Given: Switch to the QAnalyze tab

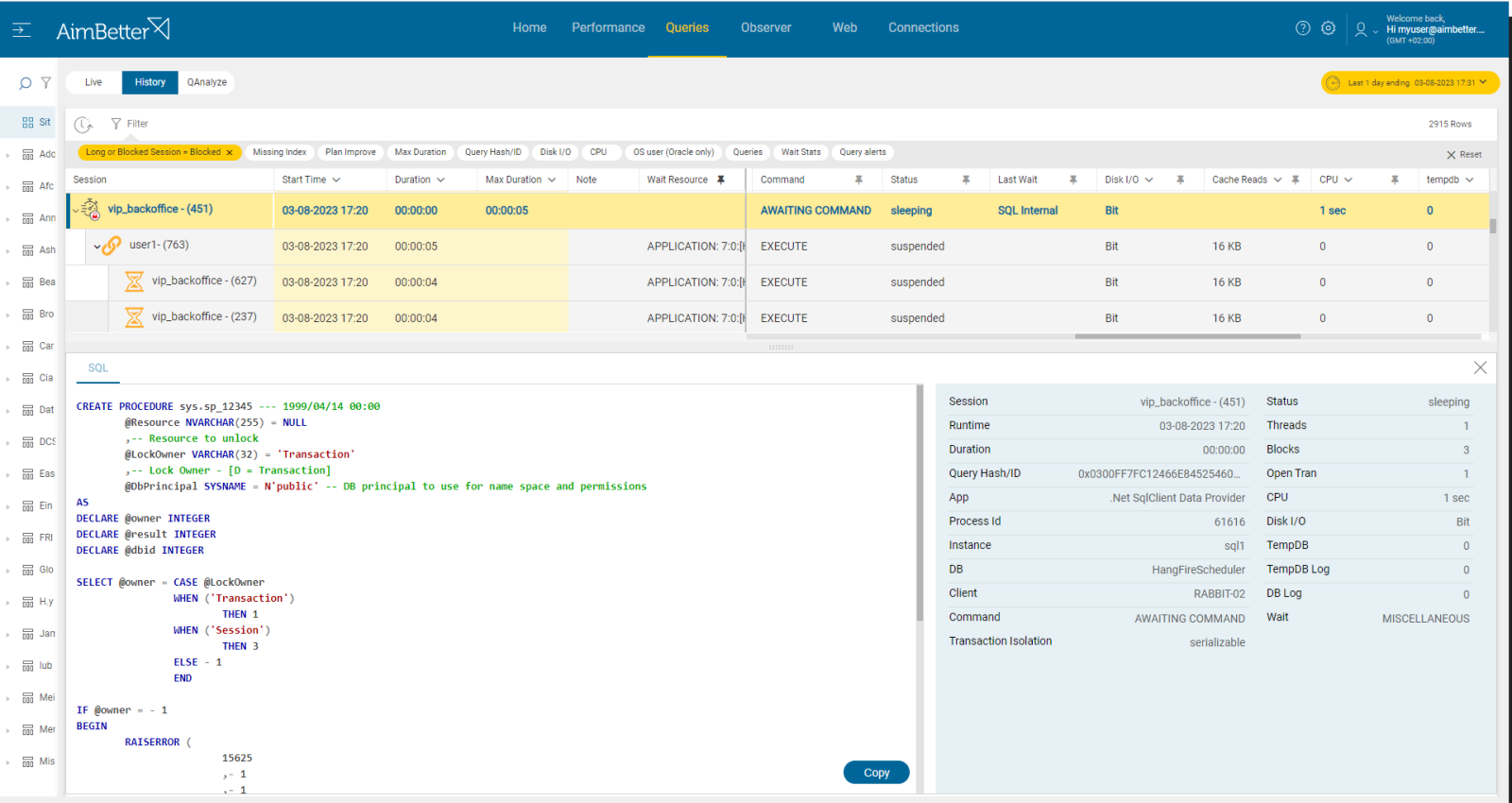Looking at the screenshot, I should tap(207, 82).
